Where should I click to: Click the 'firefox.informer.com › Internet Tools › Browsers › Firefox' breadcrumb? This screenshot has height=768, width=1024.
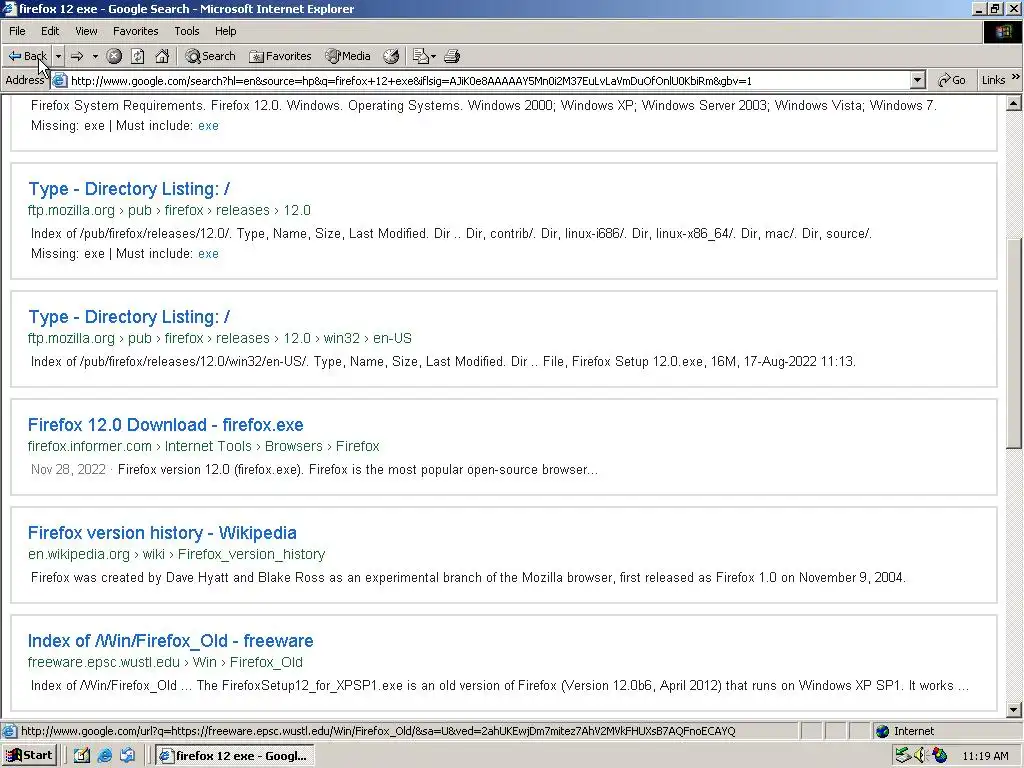203,446
